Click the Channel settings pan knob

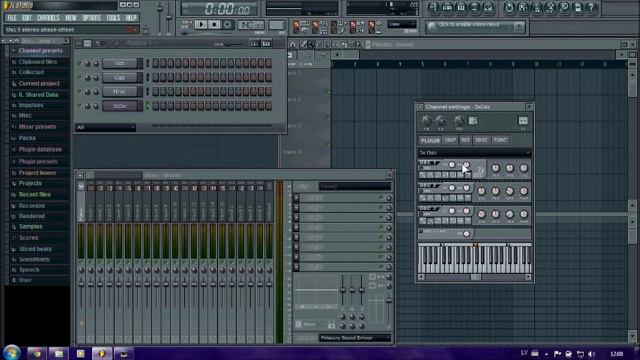pos(426,121)
